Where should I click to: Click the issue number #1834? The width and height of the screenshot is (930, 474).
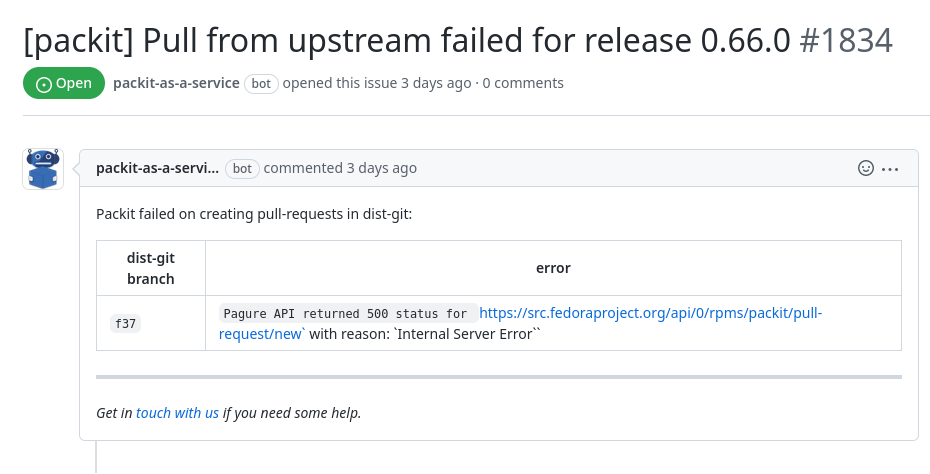point(846,40)
